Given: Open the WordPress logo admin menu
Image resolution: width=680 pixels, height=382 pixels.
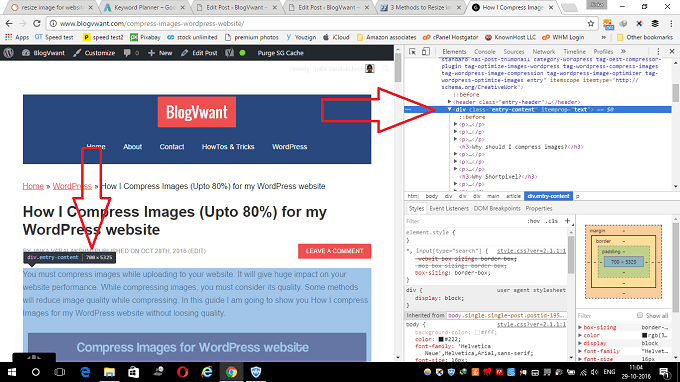Looking at the screenshot, I should (x=8, y=53).
